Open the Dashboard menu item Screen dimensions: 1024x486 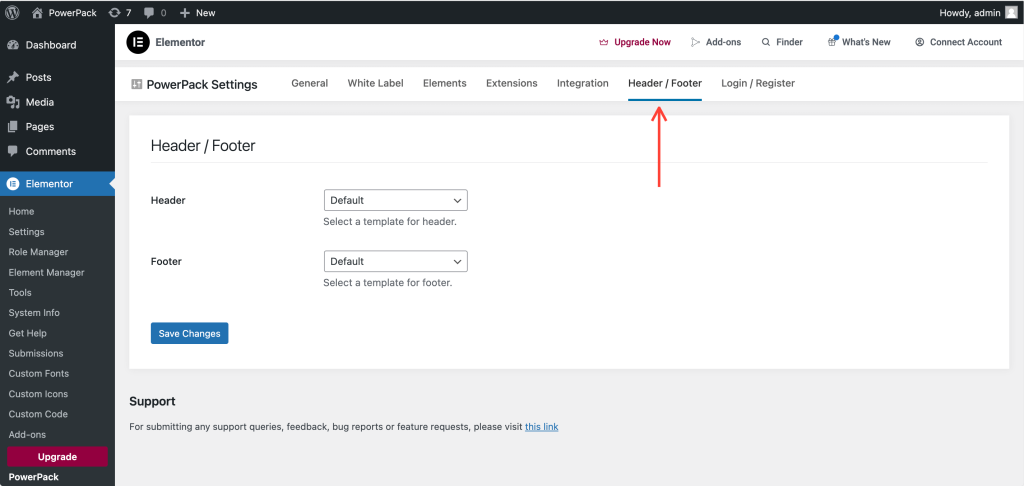point(57,45)
